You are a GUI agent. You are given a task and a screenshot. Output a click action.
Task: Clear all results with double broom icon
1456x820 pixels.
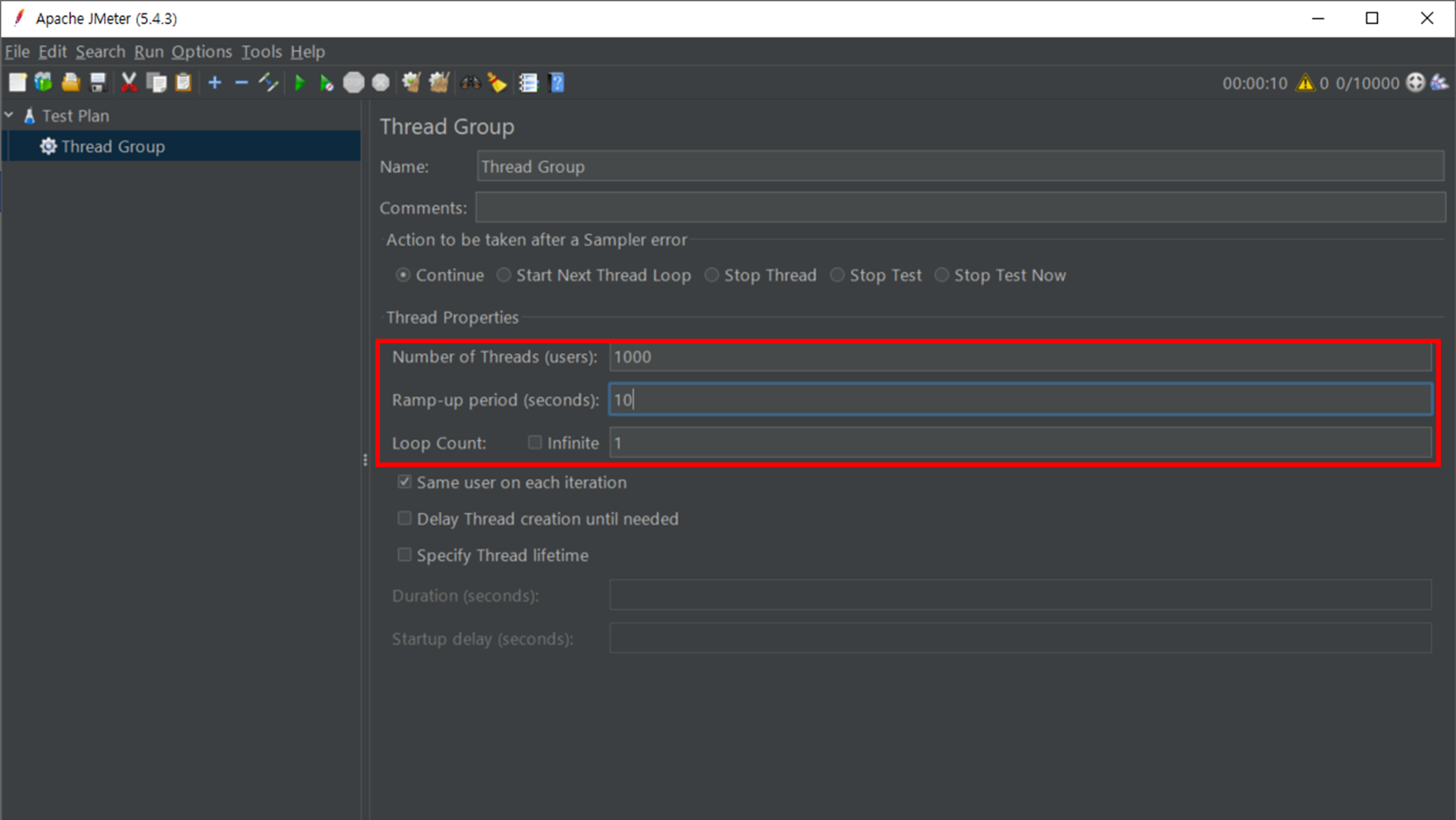pos(439,82)
